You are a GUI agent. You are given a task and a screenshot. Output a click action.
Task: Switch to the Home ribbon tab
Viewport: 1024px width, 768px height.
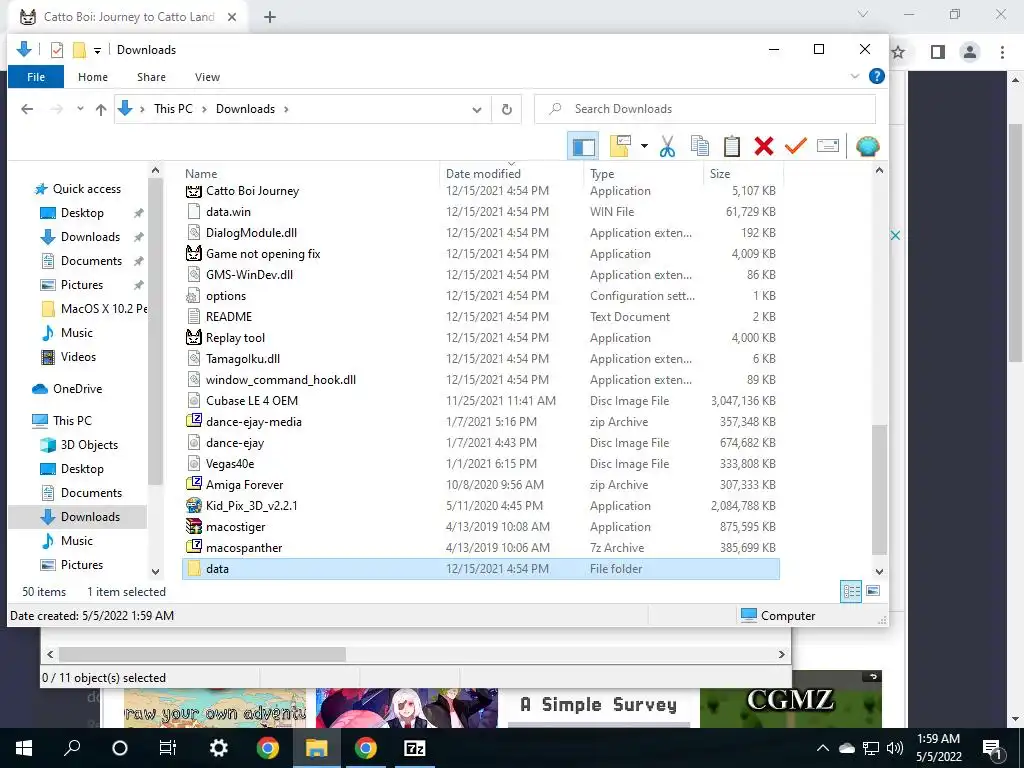tap(93, 77)
